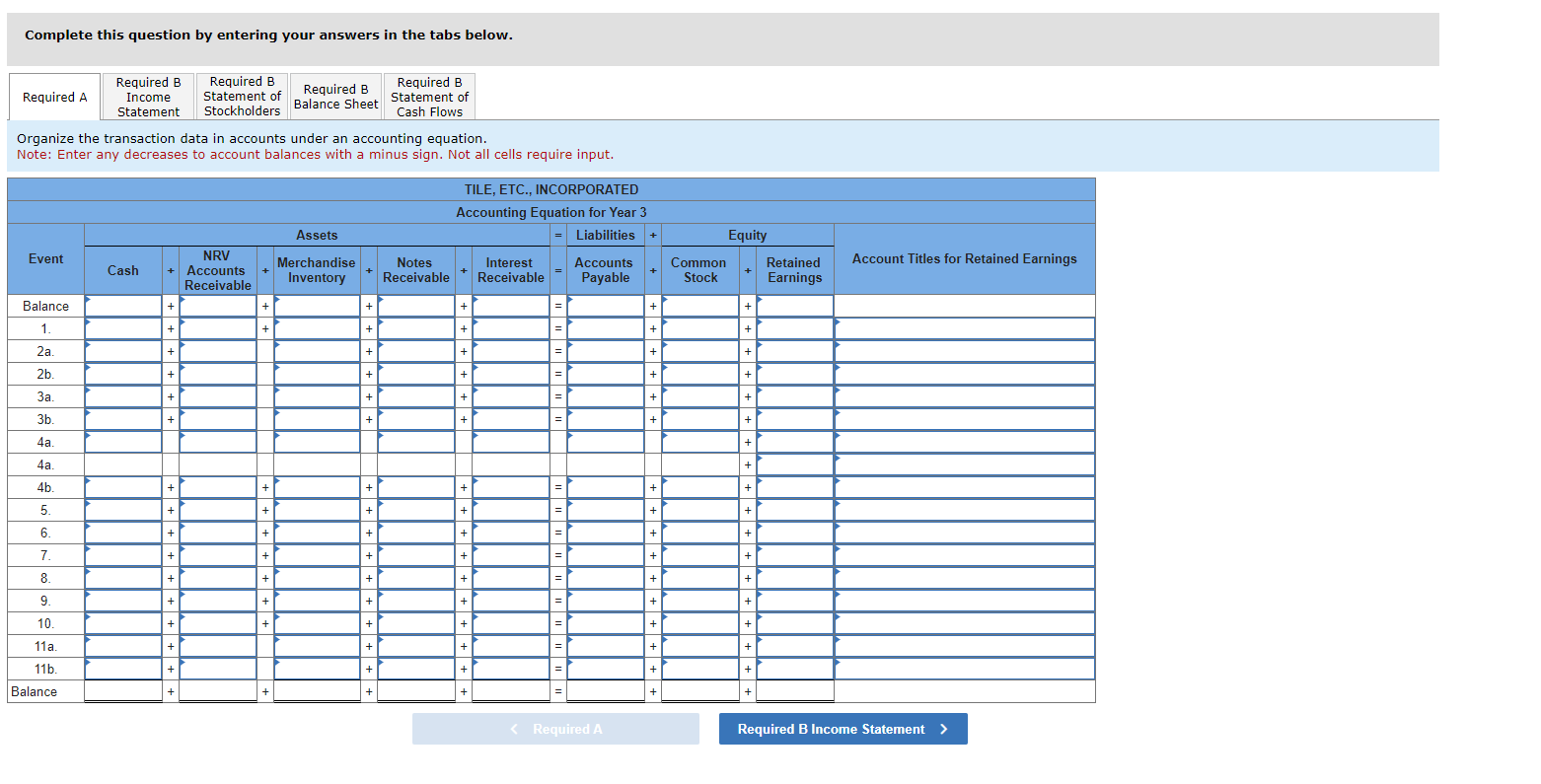Screen dimensions: 1541x784
Task: Click the 'Notes Receivable' column header
Action: [416, 270]
